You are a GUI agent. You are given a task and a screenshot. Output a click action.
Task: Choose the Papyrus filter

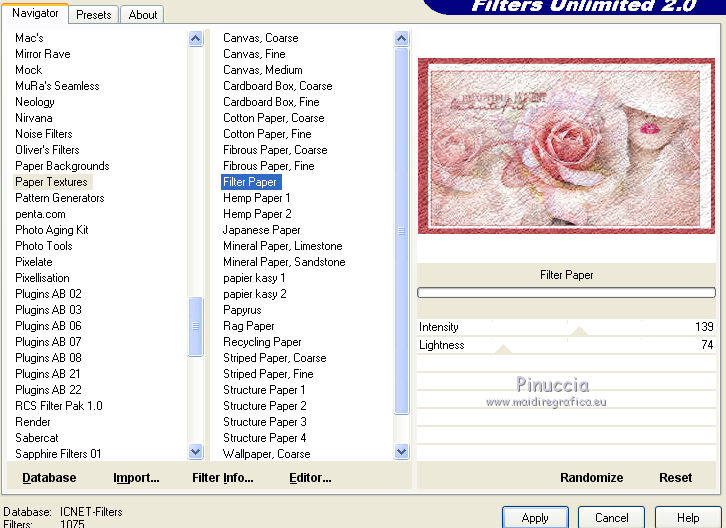tap(242, 310)
